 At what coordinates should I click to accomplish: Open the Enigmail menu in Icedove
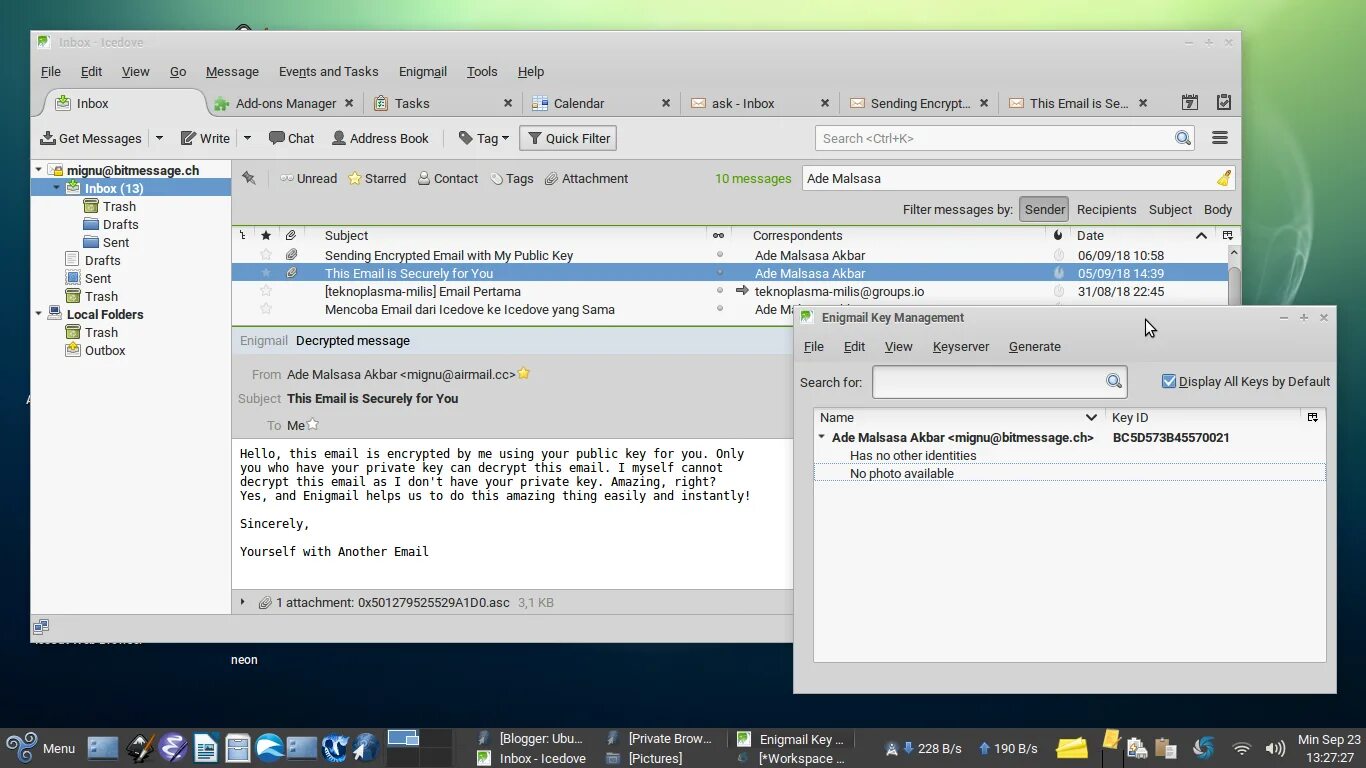[422, 71]
